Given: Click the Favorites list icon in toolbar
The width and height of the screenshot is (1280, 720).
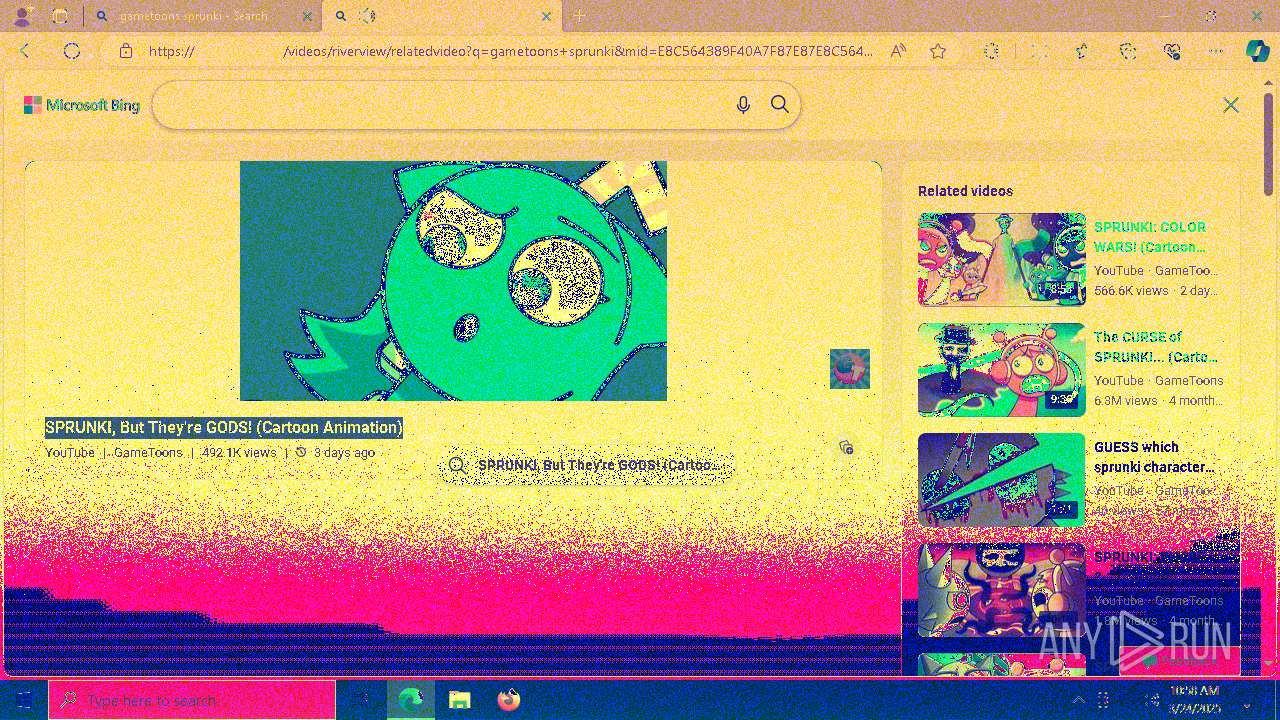Looking at the screenshot, I should tap(1082, 51).
